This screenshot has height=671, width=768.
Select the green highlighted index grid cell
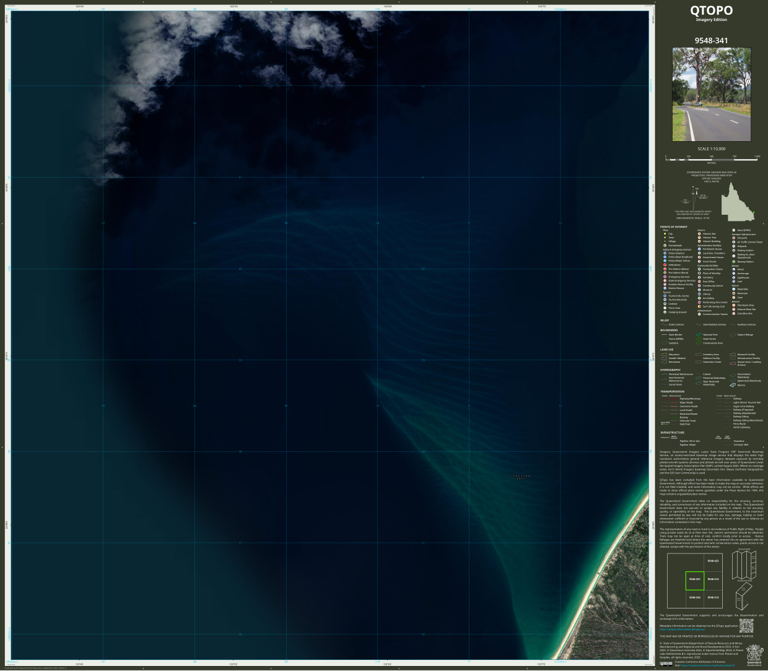[x=695, y=580]
